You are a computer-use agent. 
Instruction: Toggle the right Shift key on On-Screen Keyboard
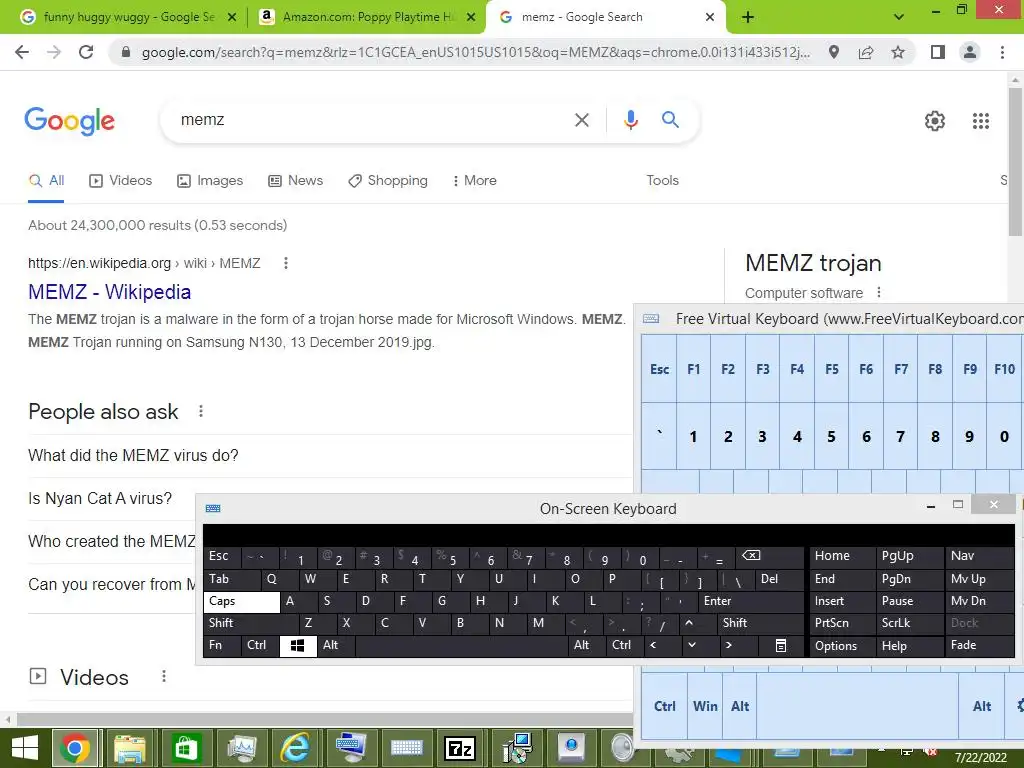[x=761, y=623]
